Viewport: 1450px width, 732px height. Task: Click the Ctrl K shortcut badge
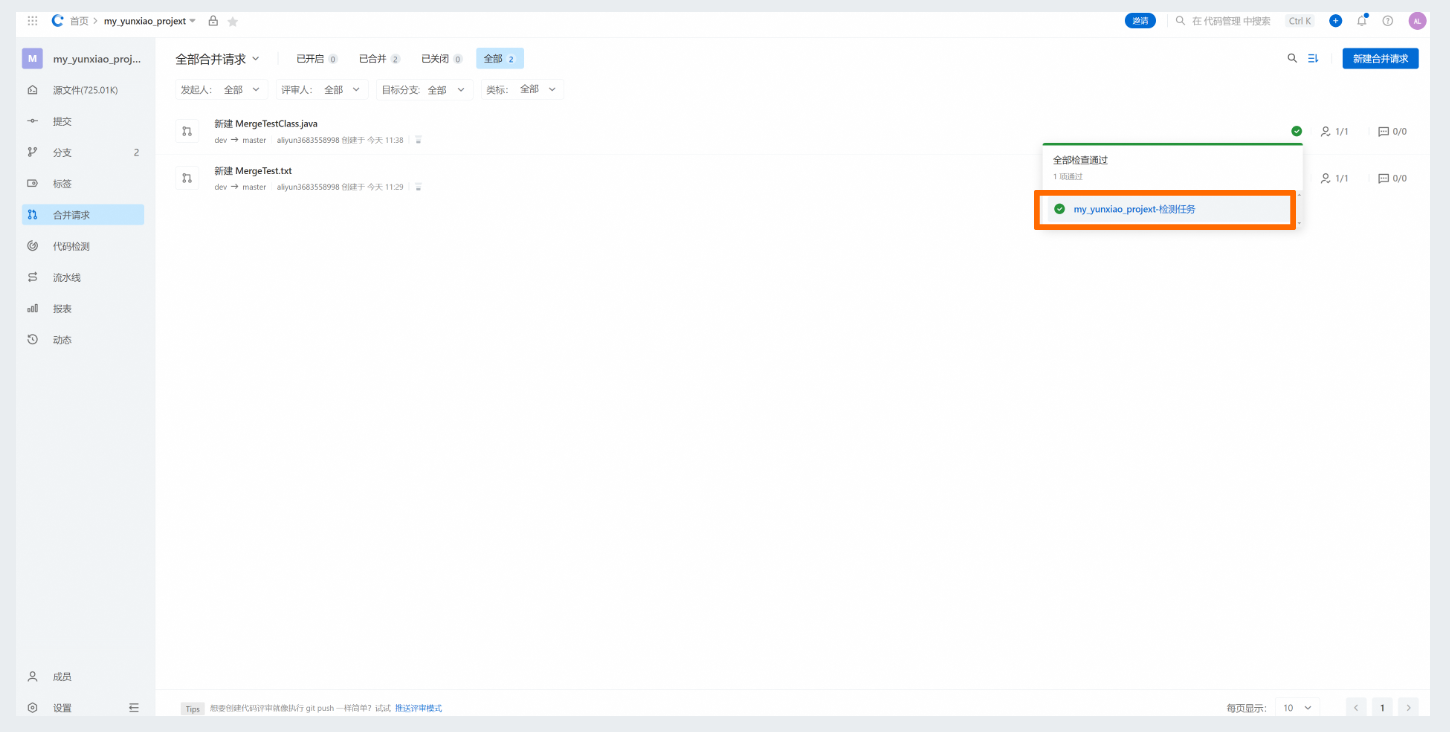tap(1300, 21)
